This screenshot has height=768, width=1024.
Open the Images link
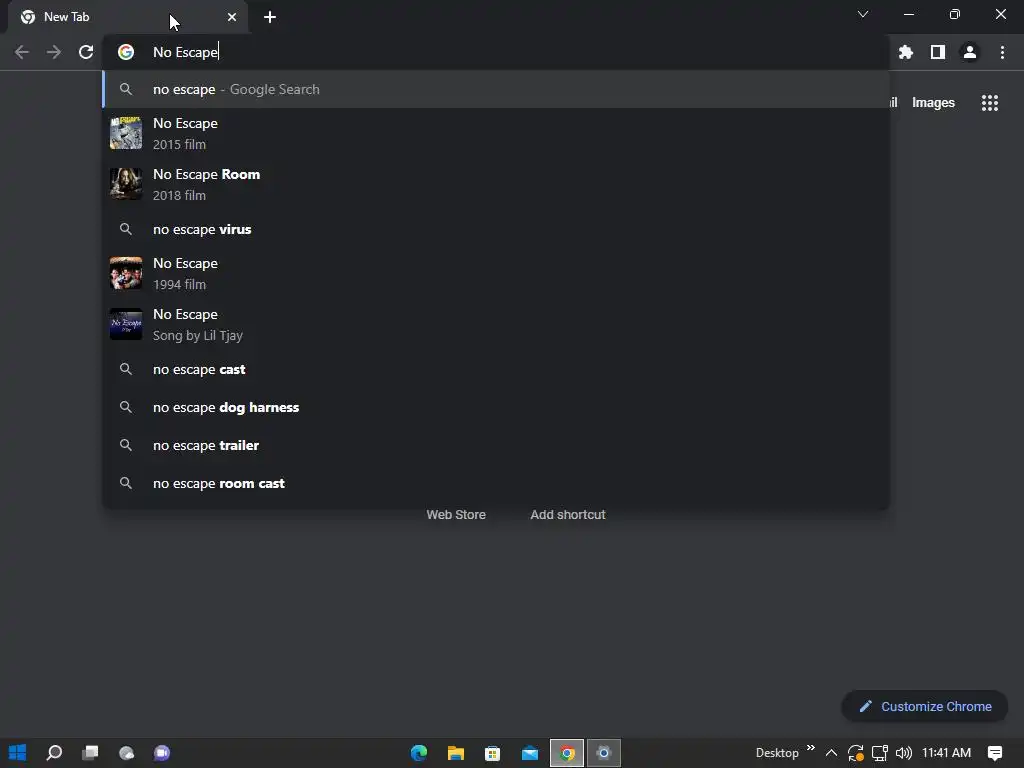(933, 103)
